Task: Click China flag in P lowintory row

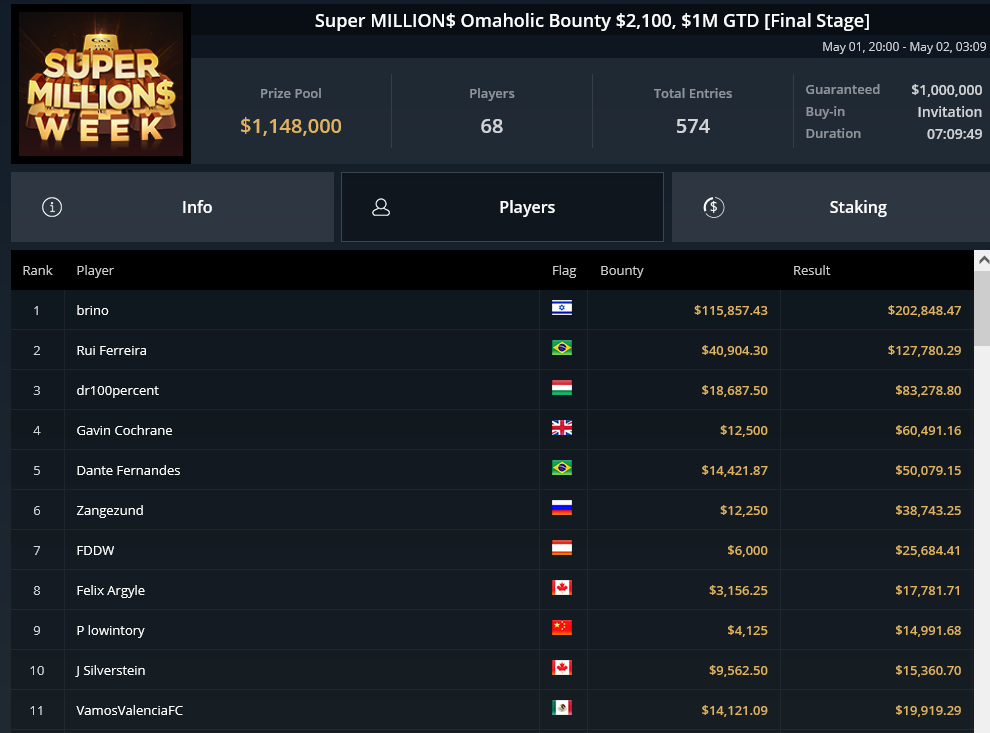Action: coord(562,628)
